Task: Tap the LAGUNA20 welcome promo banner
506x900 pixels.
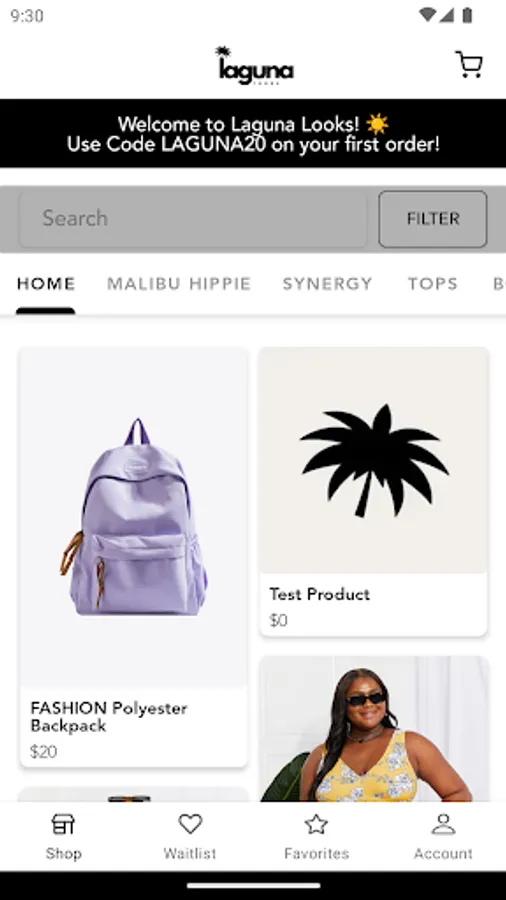Action: coord(253,134)
